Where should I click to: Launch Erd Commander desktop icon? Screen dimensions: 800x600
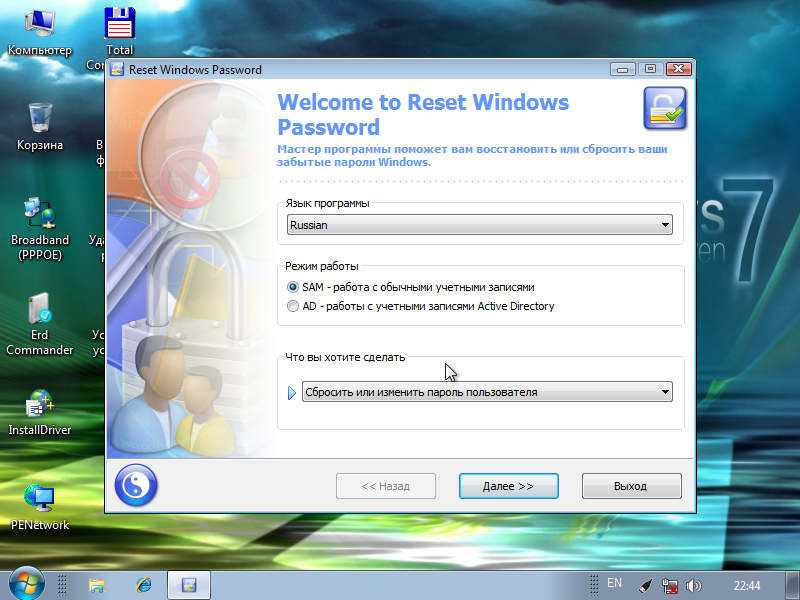click(x=40, y=323)
